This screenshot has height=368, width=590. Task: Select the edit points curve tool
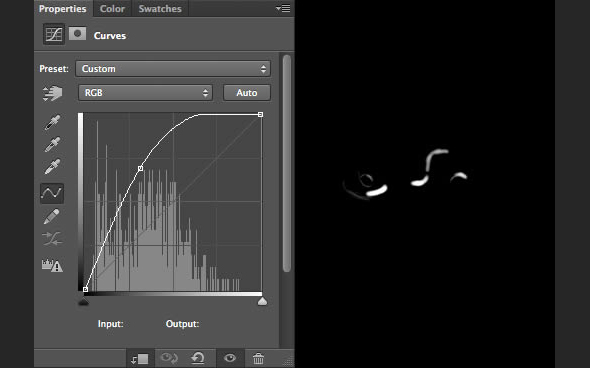coord(52,193)
